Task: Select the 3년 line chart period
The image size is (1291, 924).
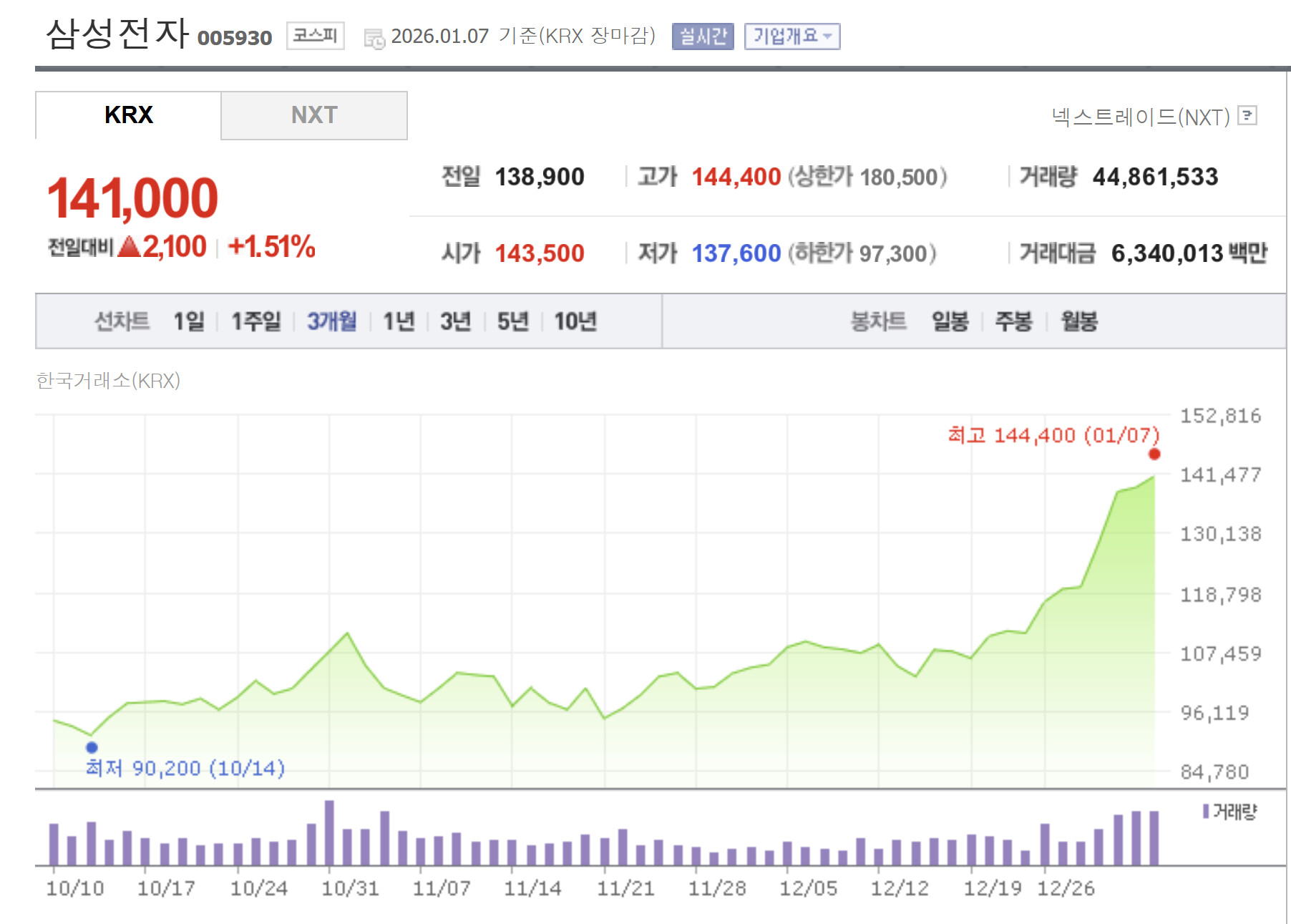Action: coord(456,321)
